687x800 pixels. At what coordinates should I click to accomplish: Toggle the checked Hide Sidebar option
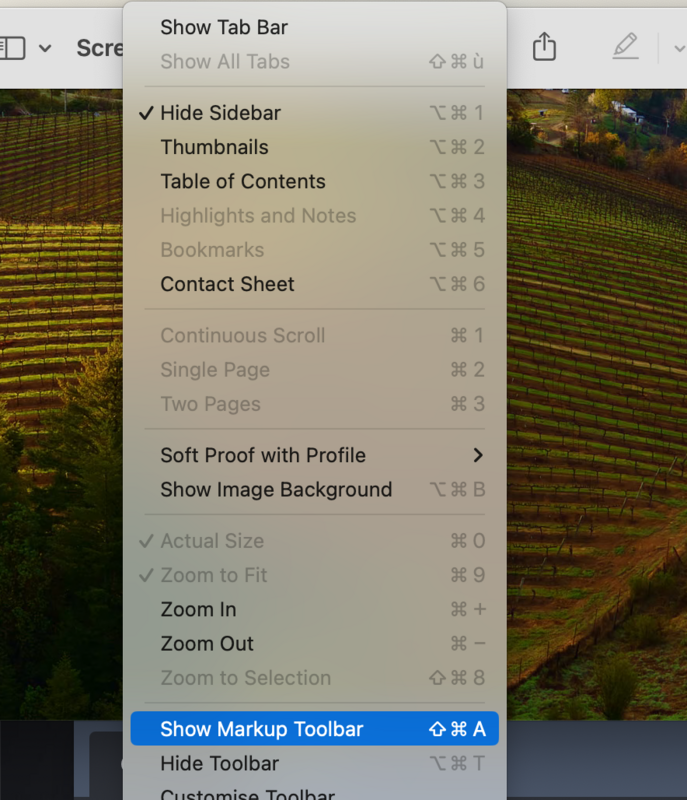coord(220,113)
